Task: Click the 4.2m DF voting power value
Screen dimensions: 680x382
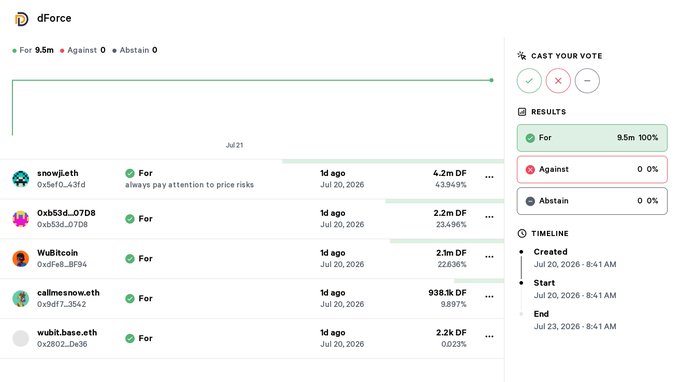Action: pyautogui.click(x=450, y=173)
